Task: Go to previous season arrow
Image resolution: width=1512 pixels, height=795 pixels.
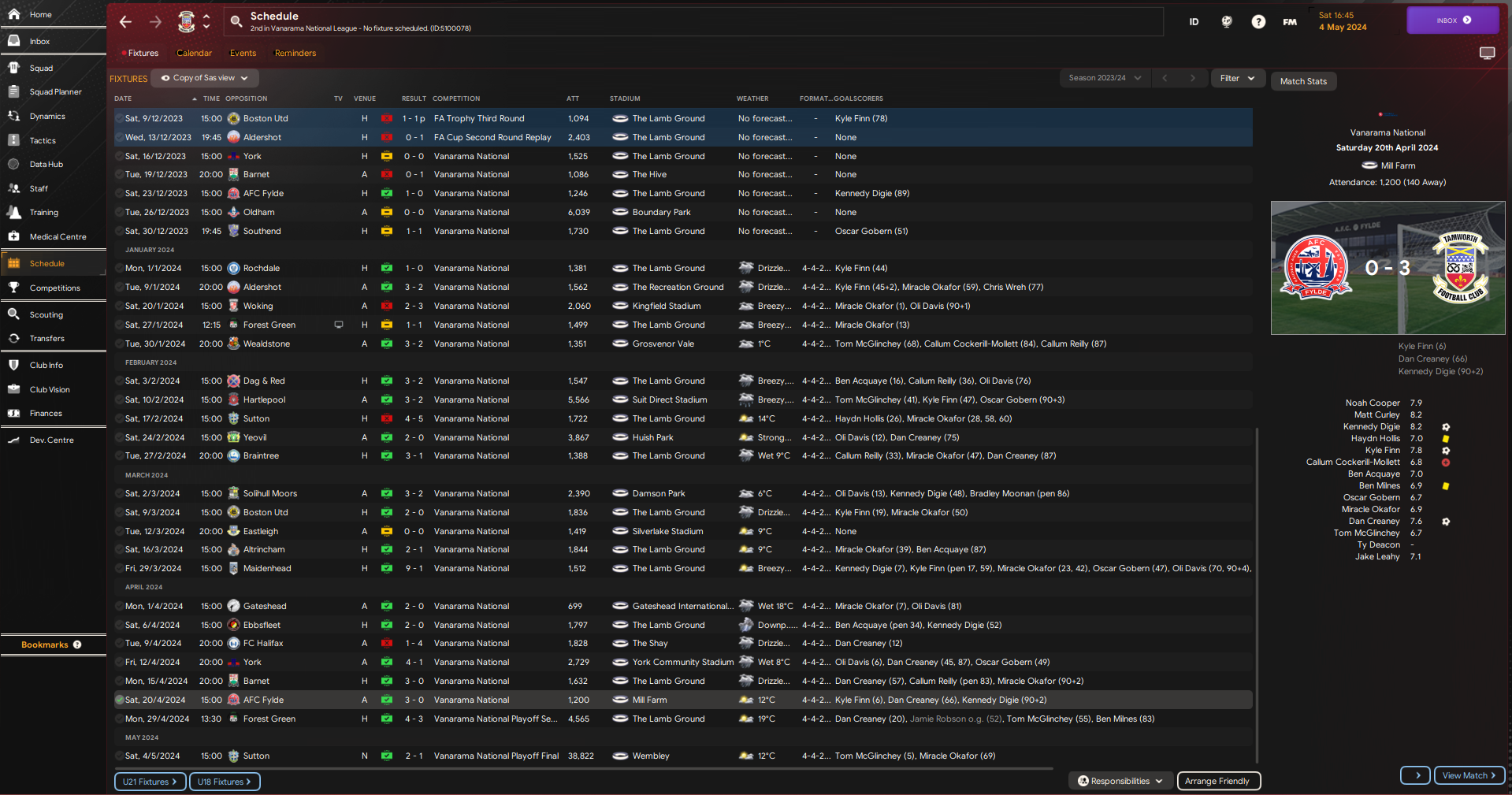Action: click(1165, 78)
